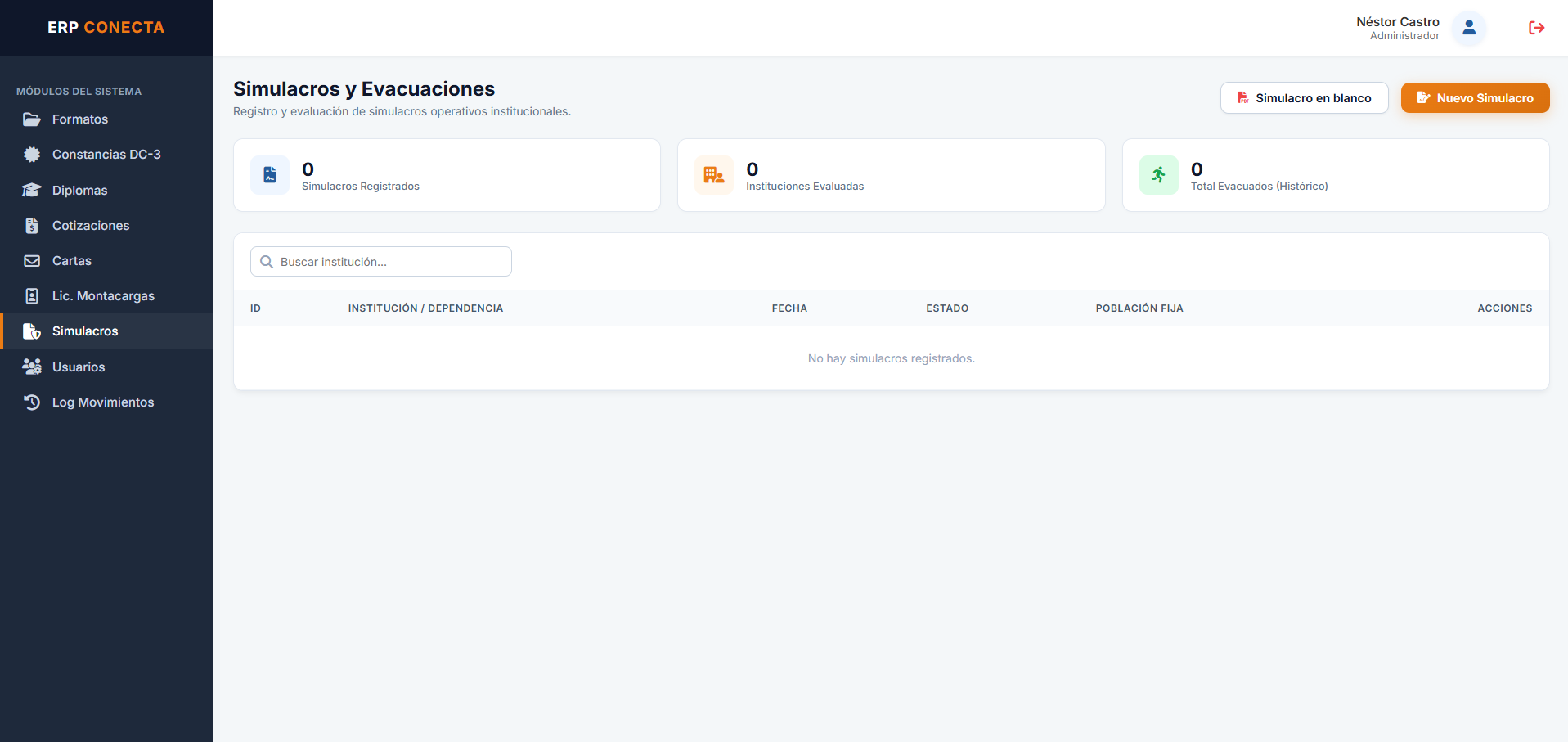Click the Log Movimientos history icon
Viewport: 1568px width, 742px height.
32,402
